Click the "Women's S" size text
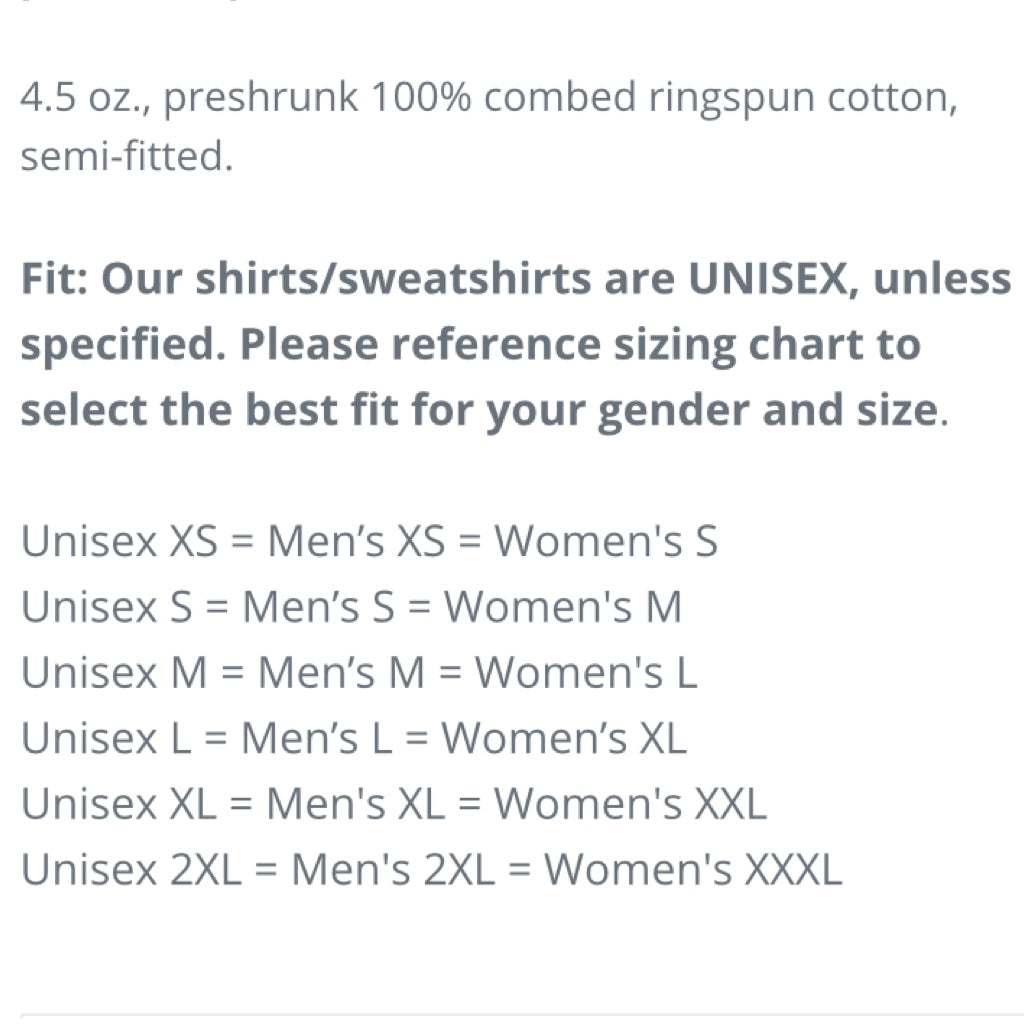 pyautogui.click(x=605, y=541)
